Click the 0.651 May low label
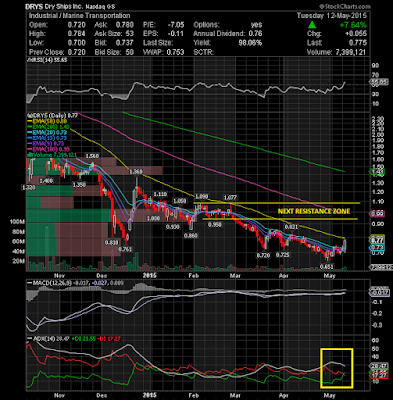Viewport: 393px width, 400px height. pos(327,267)
